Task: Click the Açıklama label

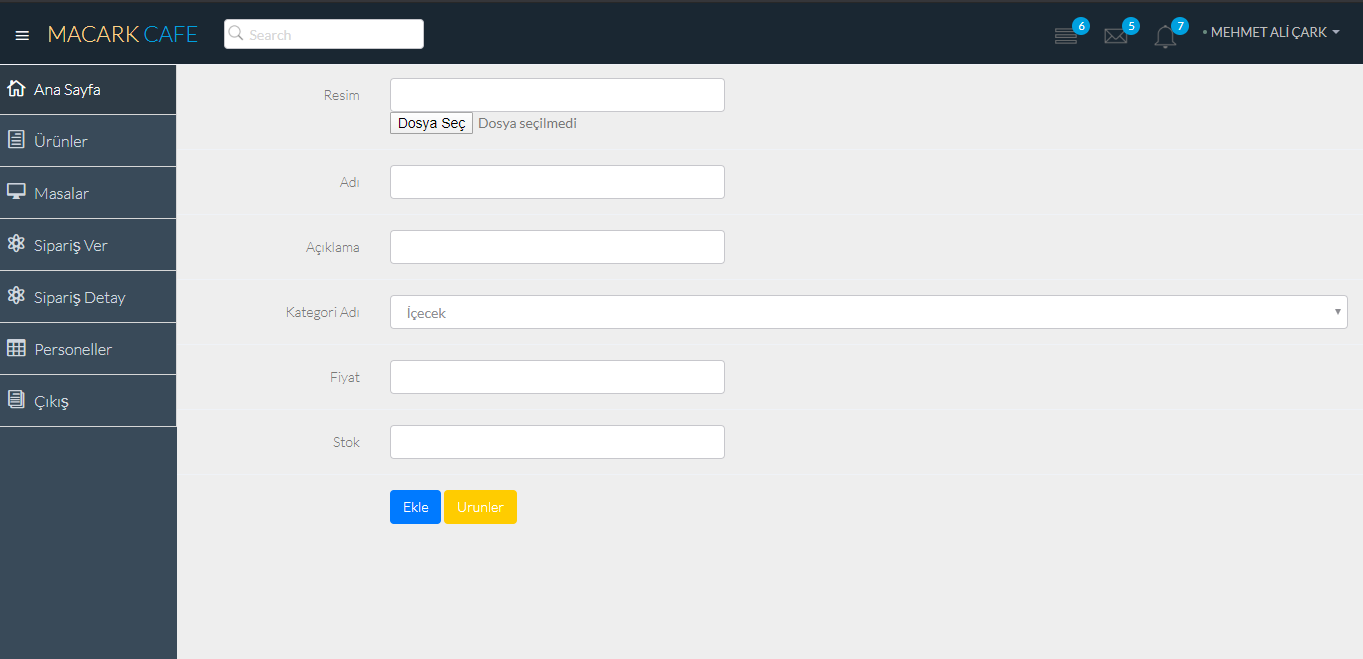Action: tap(332, 247)
